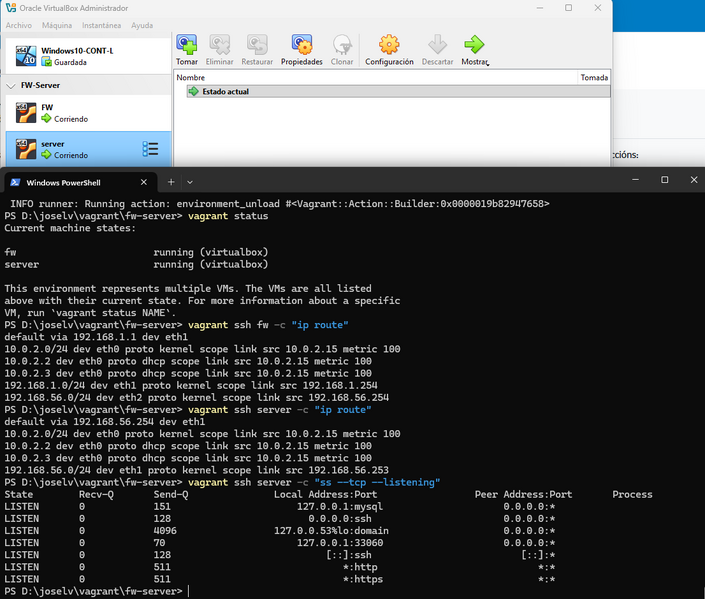This screenshot has height=599, width=705.
Task: Minimize the terminal window
Action: [x=635, y=180]
